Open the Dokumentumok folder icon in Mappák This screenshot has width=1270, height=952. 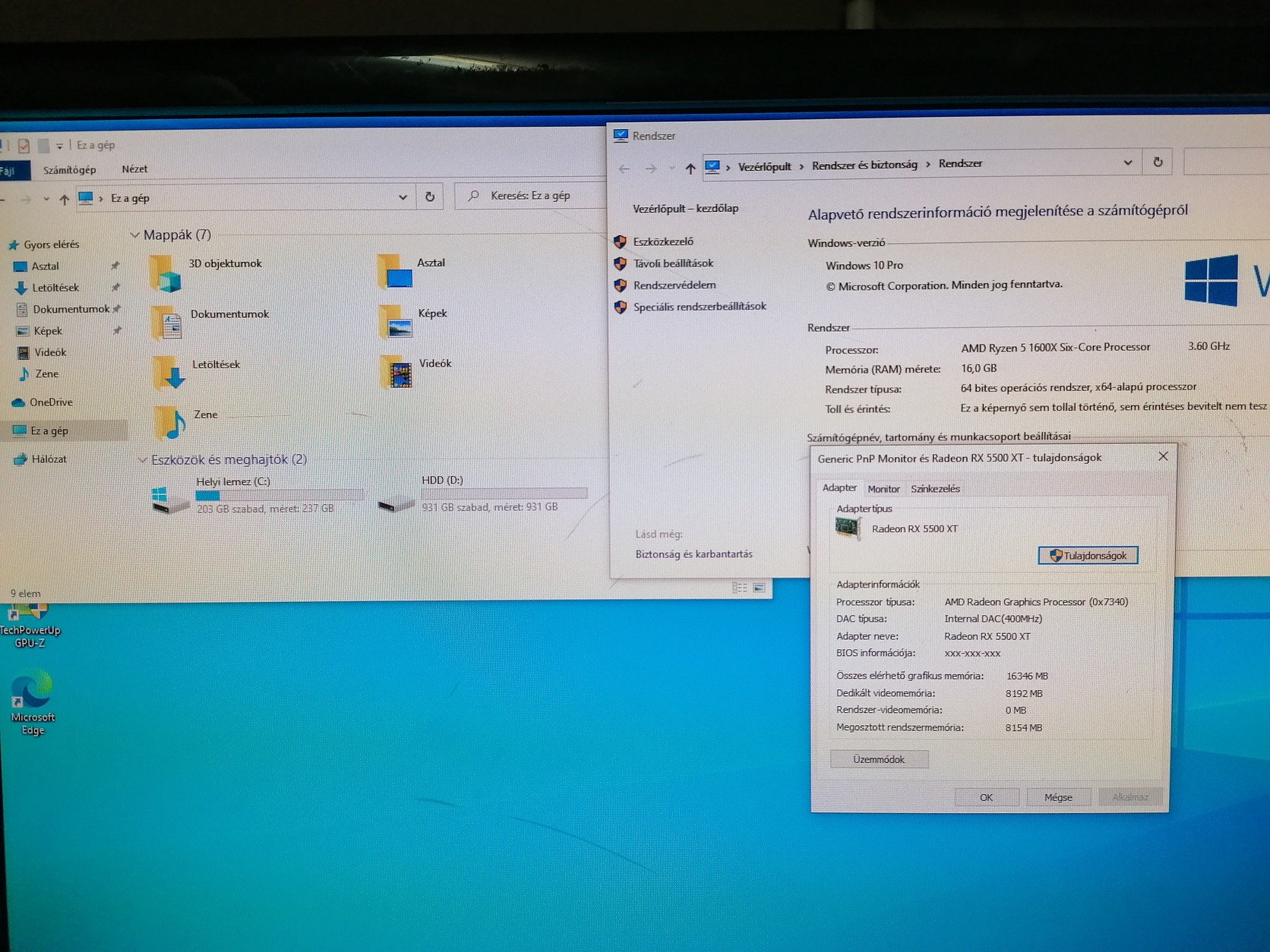166,323
